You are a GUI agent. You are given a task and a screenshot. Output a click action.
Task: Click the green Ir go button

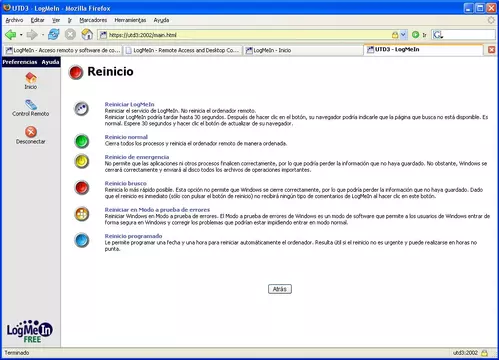pyautogui.click(x=419, y=34)
